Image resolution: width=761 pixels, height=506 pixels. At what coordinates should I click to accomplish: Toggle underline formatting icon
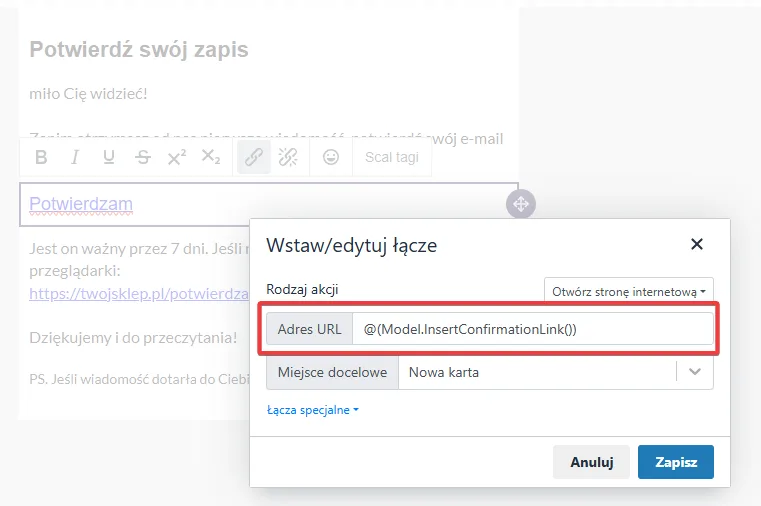click(x=109, y=157)
